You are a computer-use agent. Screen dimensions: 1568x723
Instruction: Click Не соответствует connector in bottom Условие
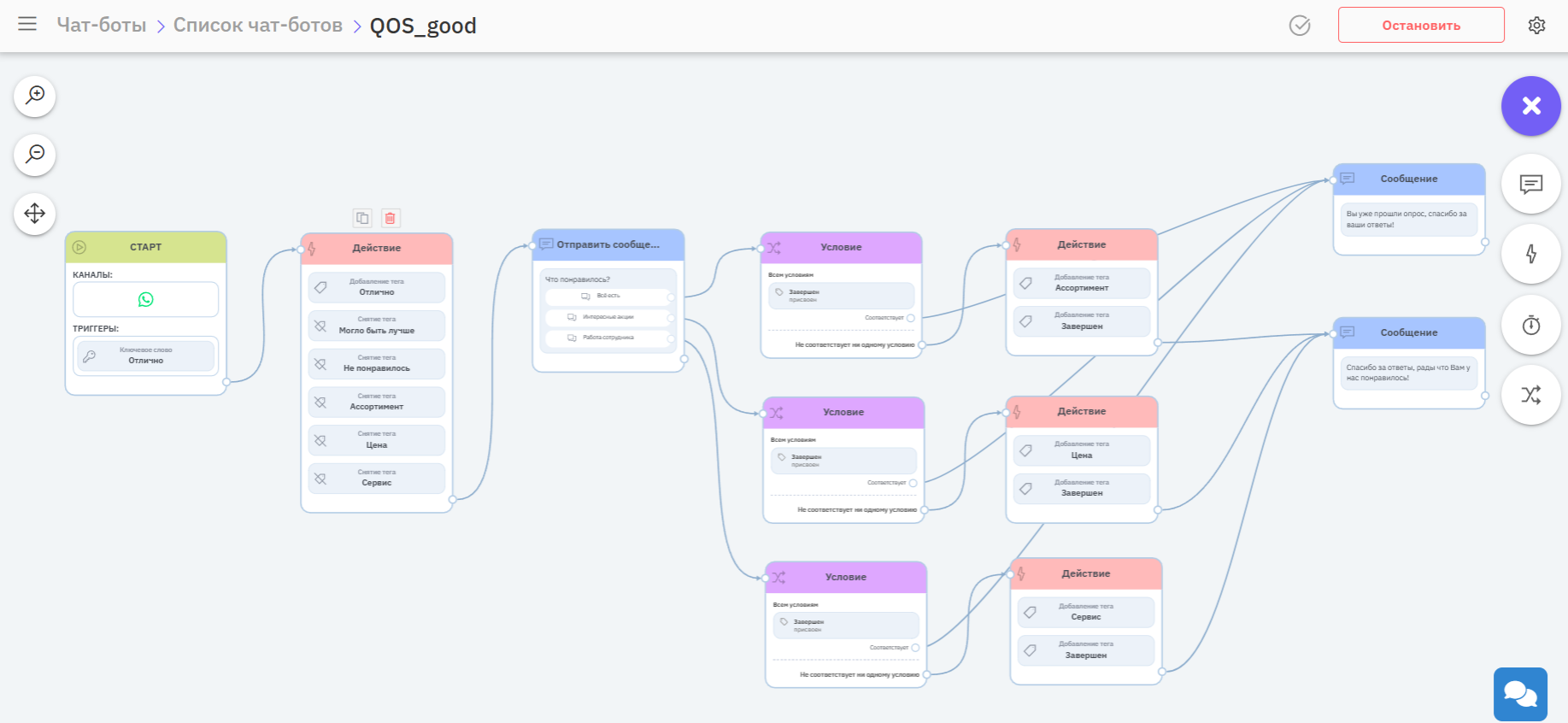926,674
